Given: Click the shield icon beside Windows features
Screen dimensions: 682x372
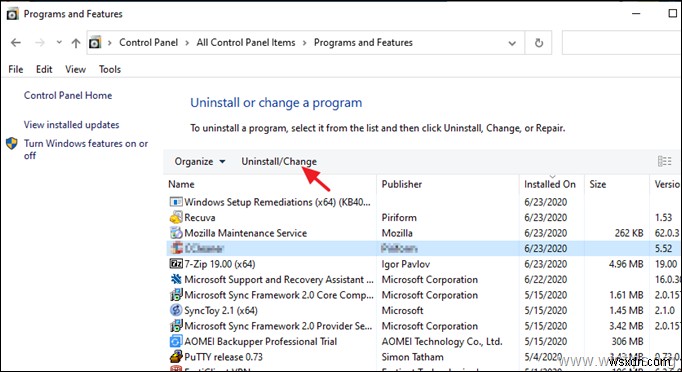Looking at the screenshot, I should 12,144.
